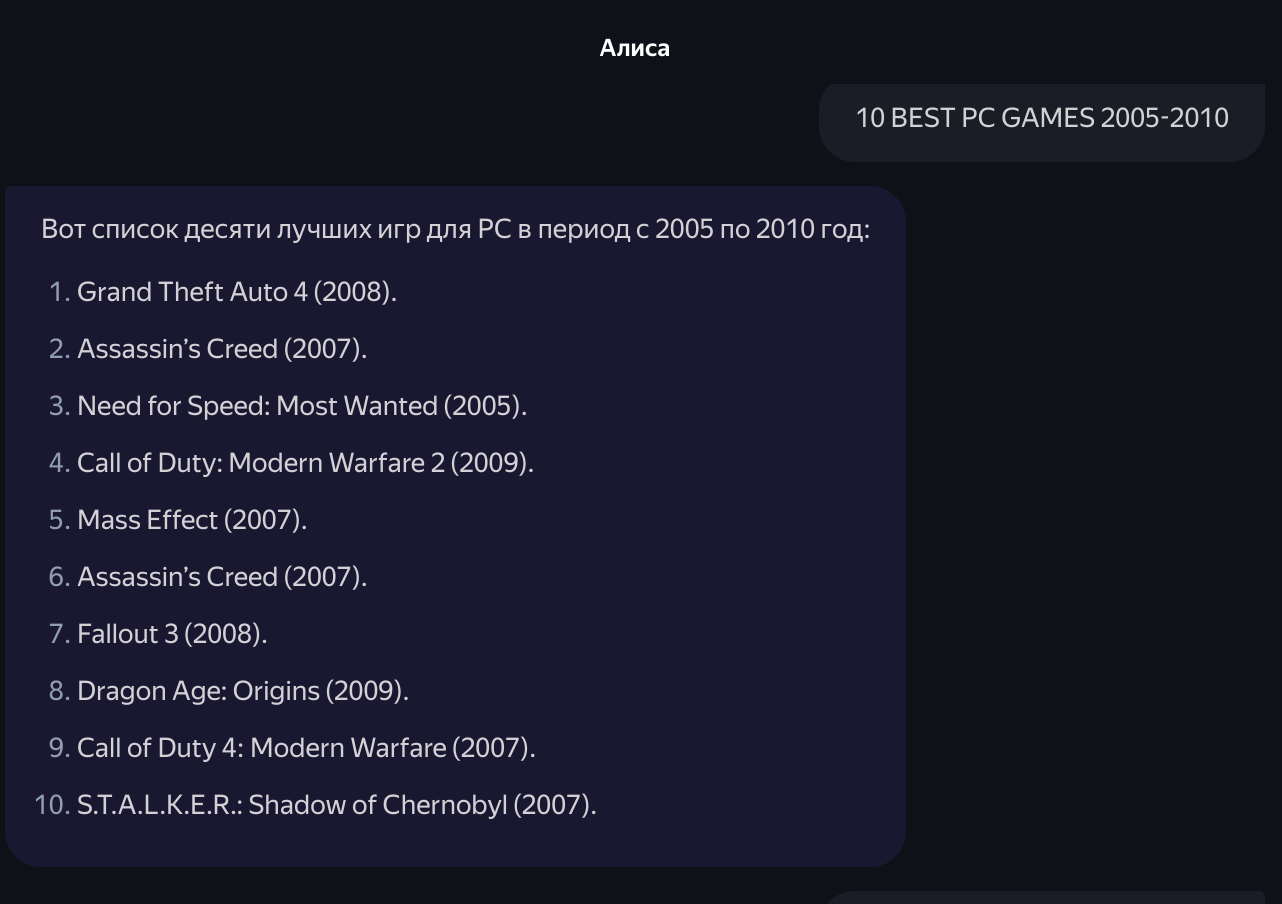Click the list number "8." marker
This screenshot has width=1282, height=904.
coord(60,691)
